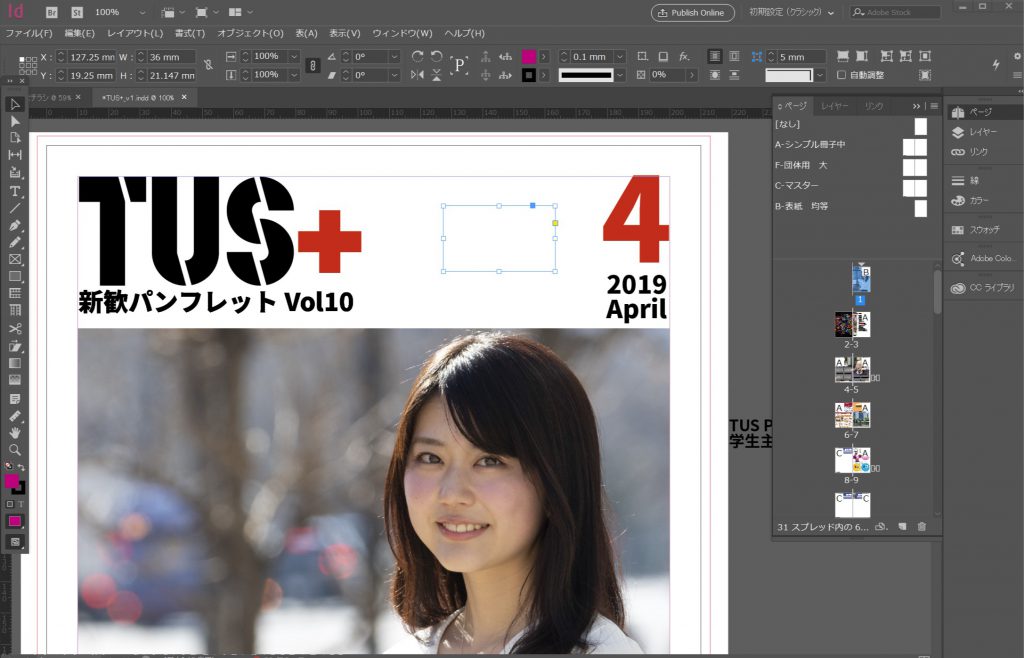Open the ファイル(F) menu
This screenshot has width=1024, height=658.
click(x=29, y=33)
